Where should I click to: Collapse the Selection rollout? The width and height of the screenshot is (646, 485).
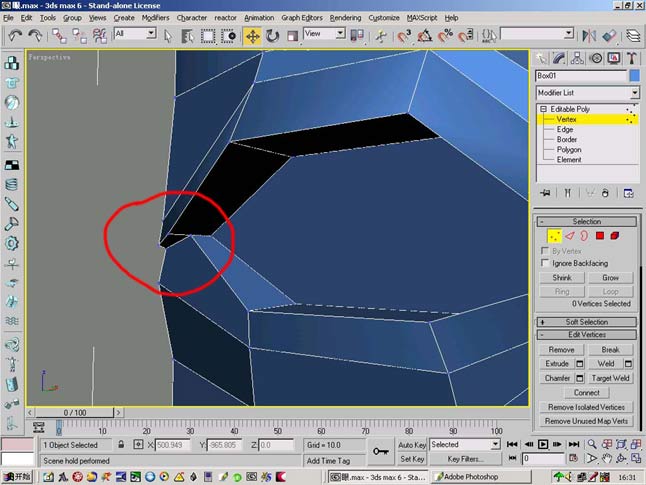(x=586, y=222)
